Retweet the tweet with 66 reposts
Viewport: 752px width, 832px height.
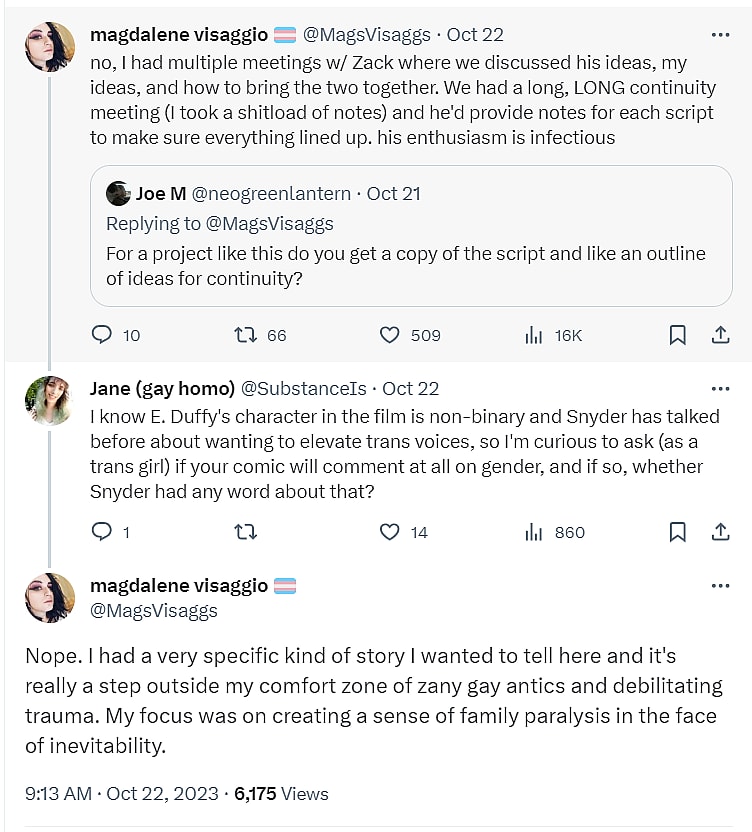click(244, 335)
